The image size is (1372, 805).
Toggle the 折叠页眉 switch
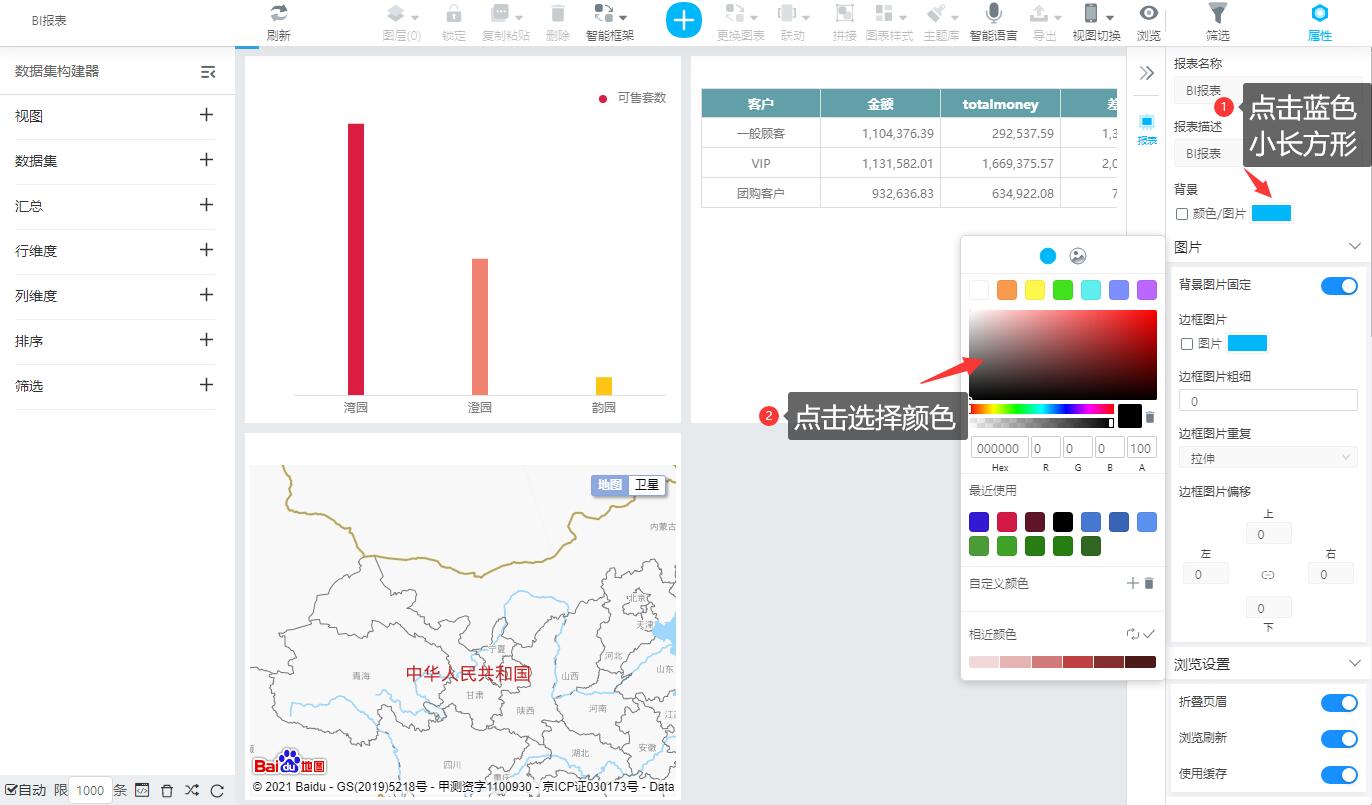[1339, 703]
